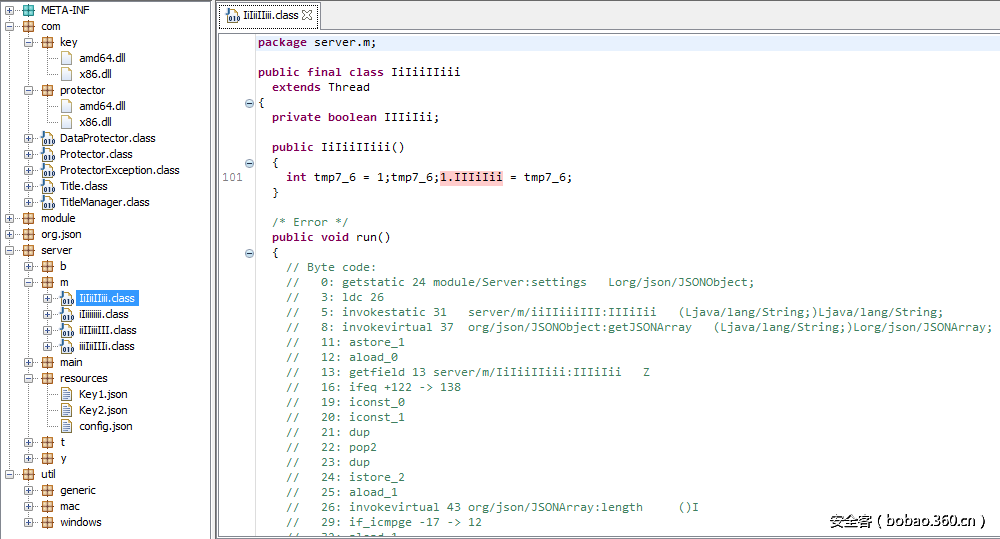The height and width of the screenshot is (539, 1000).
Task: Click the windows package icon under util
Action: [48, 522]
